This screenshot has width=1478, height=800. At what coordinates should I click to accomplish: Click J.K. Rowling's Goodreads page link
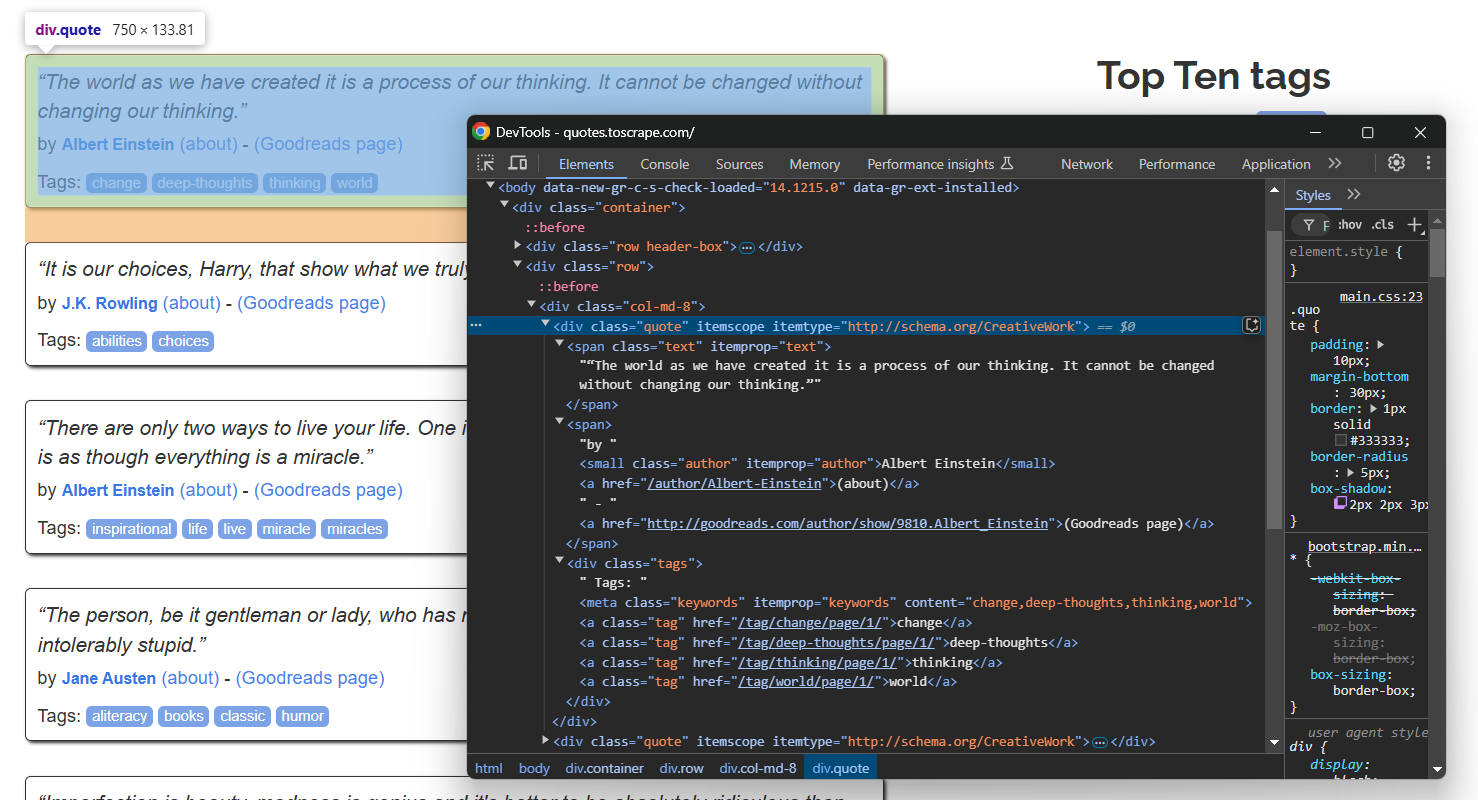click(x=311, y=303)
